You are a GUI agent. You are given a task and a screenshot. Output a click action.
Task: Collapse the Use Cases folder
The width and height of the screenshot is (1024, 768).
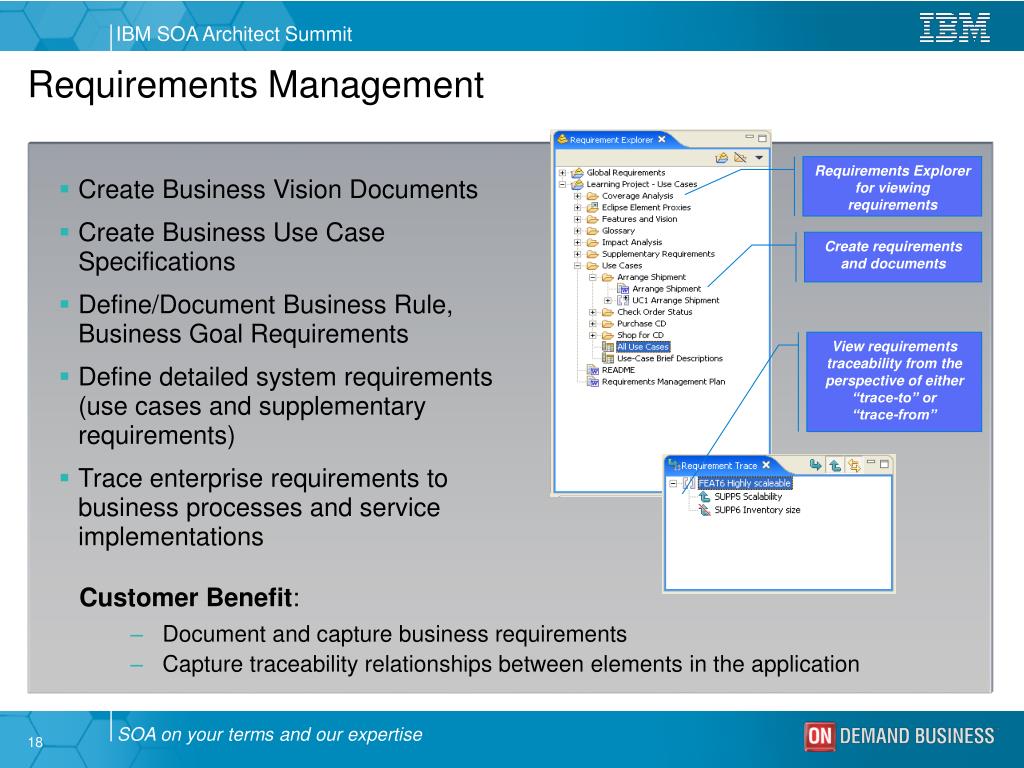[577, 266]
